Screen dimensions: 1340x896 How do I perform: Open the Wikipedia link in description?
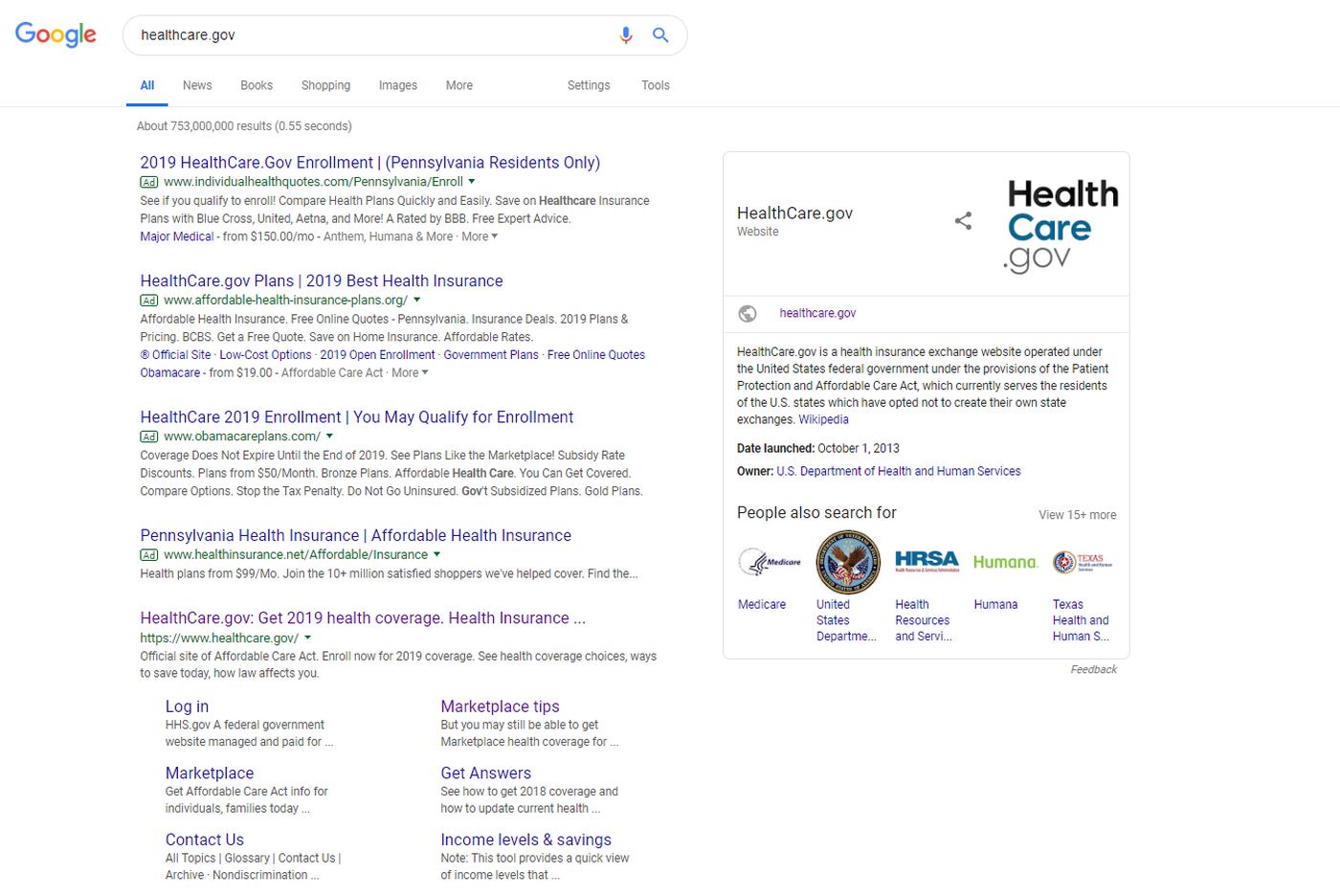[x=823, y=419]
